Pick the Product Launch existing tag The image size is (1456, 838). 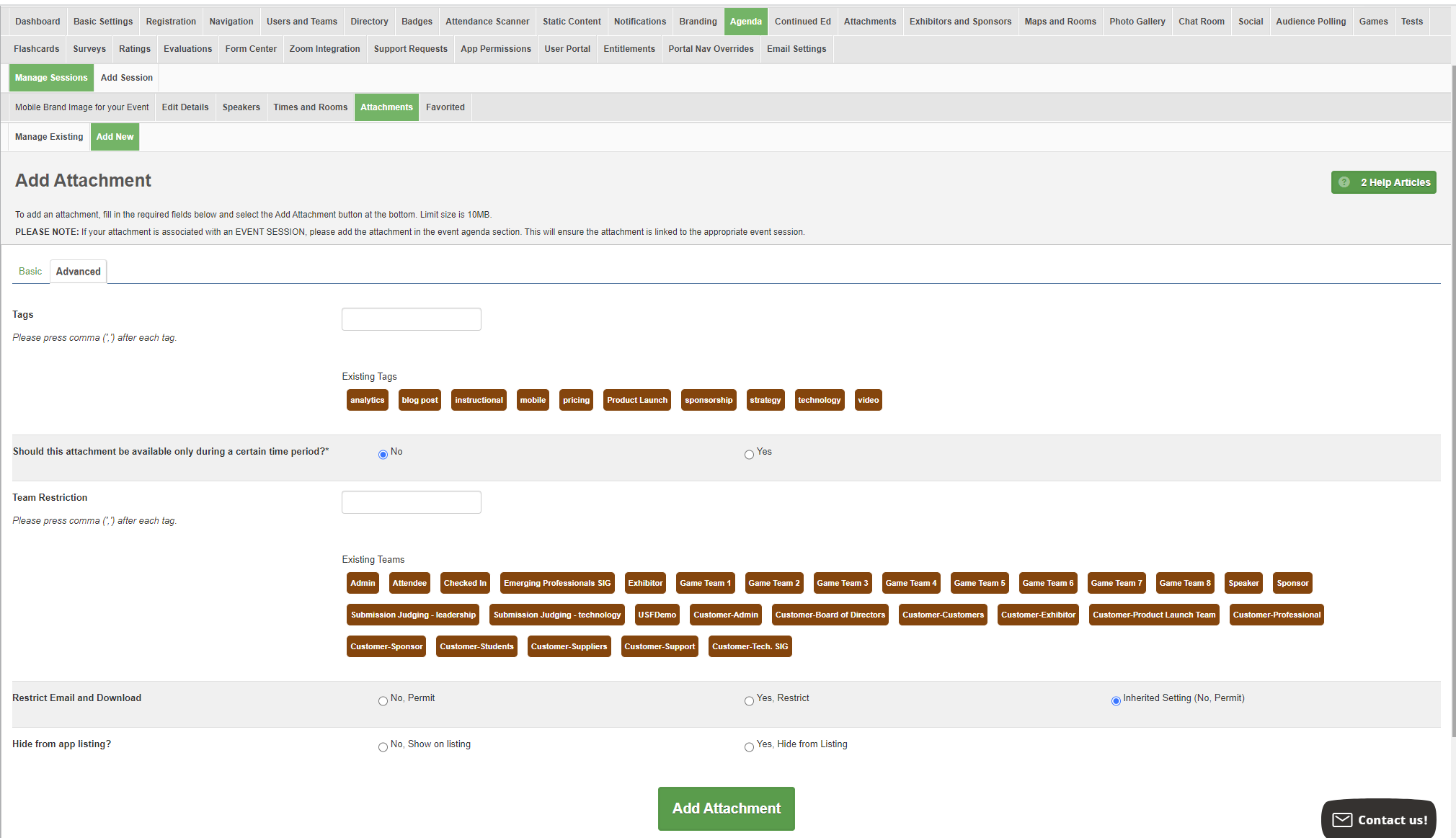pos(636,400)
